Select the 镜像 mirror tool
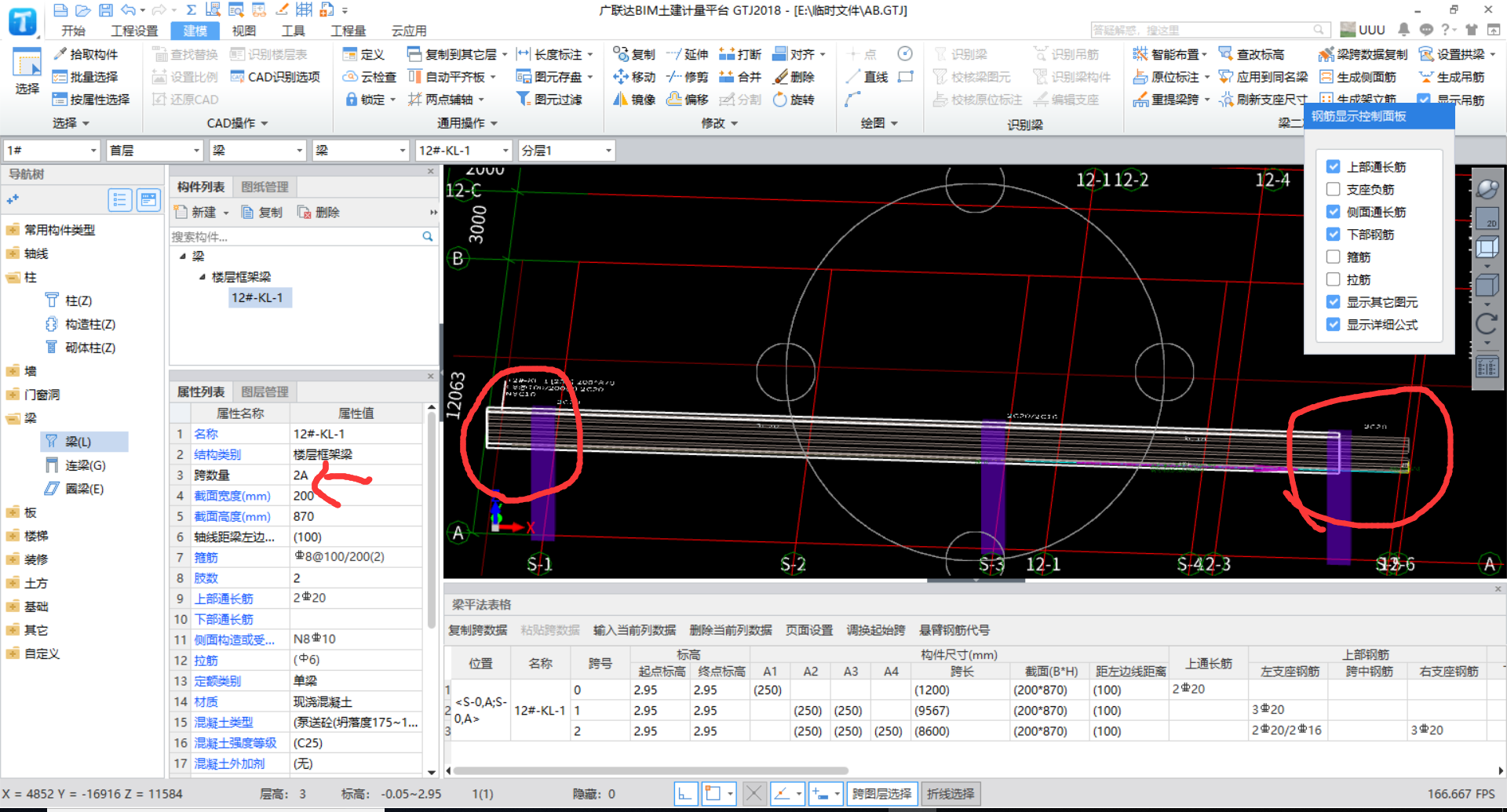This screenshot has width=1507, height=812. click(634, 100)
